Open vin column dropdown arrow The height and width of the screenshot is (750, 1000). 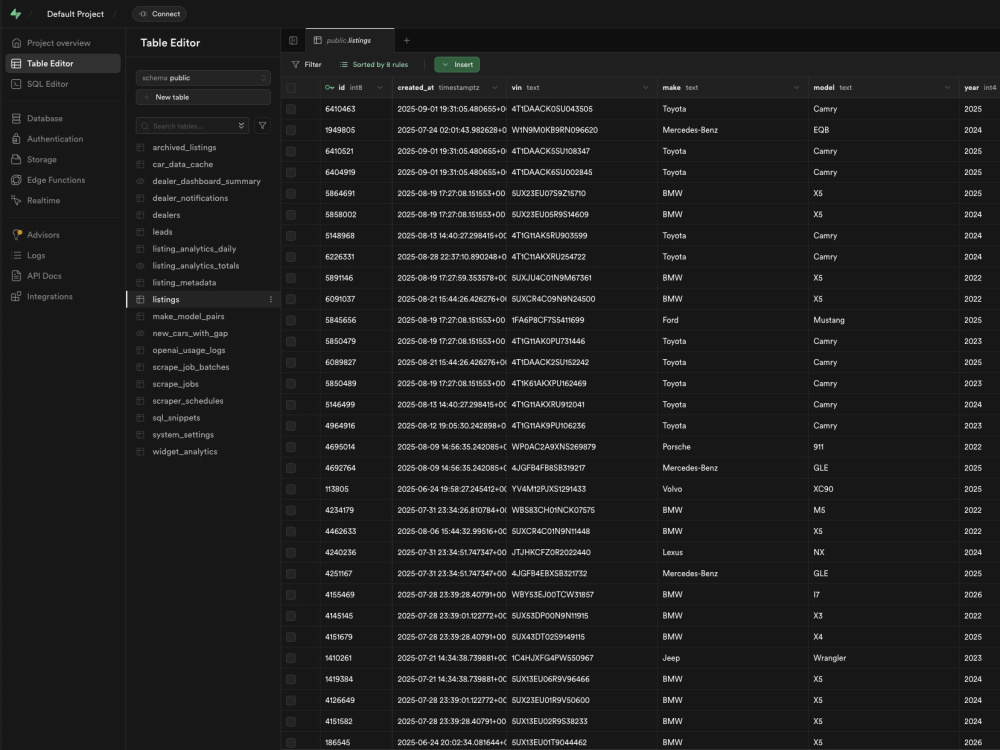[x=645, y=88]
